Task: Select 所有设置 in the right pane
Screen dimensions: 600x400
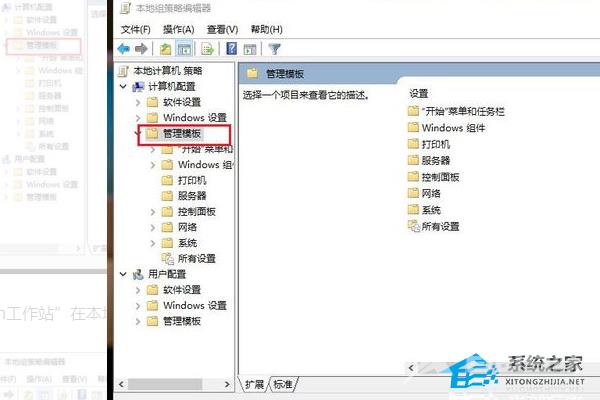Action: pyautogui.click(x=434, y=226)
